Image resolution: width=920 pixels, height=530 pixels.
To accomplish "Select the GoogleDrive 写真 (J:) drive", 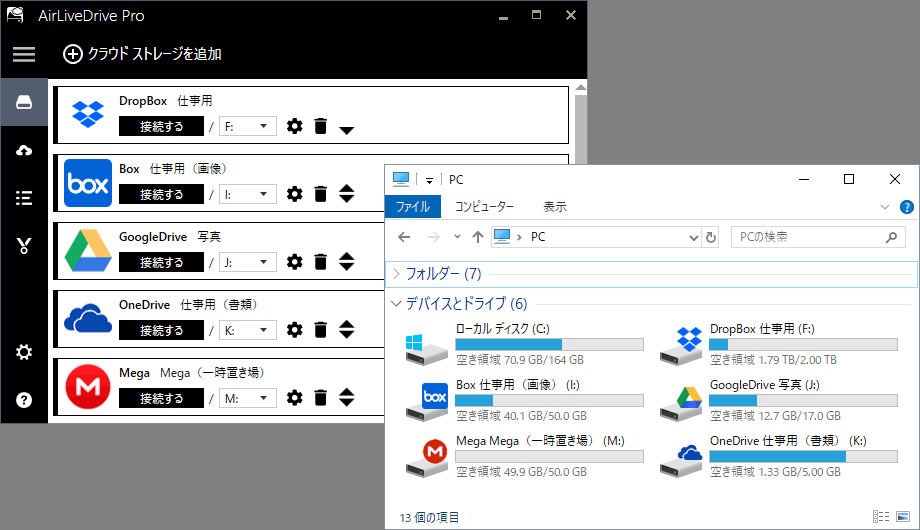I will tap(778, 400).
